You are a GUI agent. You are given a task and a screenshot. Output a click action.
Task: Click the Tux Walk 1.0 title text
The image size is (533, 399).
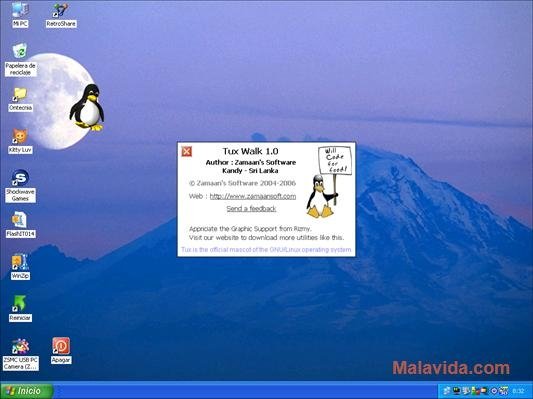point(251,151)
